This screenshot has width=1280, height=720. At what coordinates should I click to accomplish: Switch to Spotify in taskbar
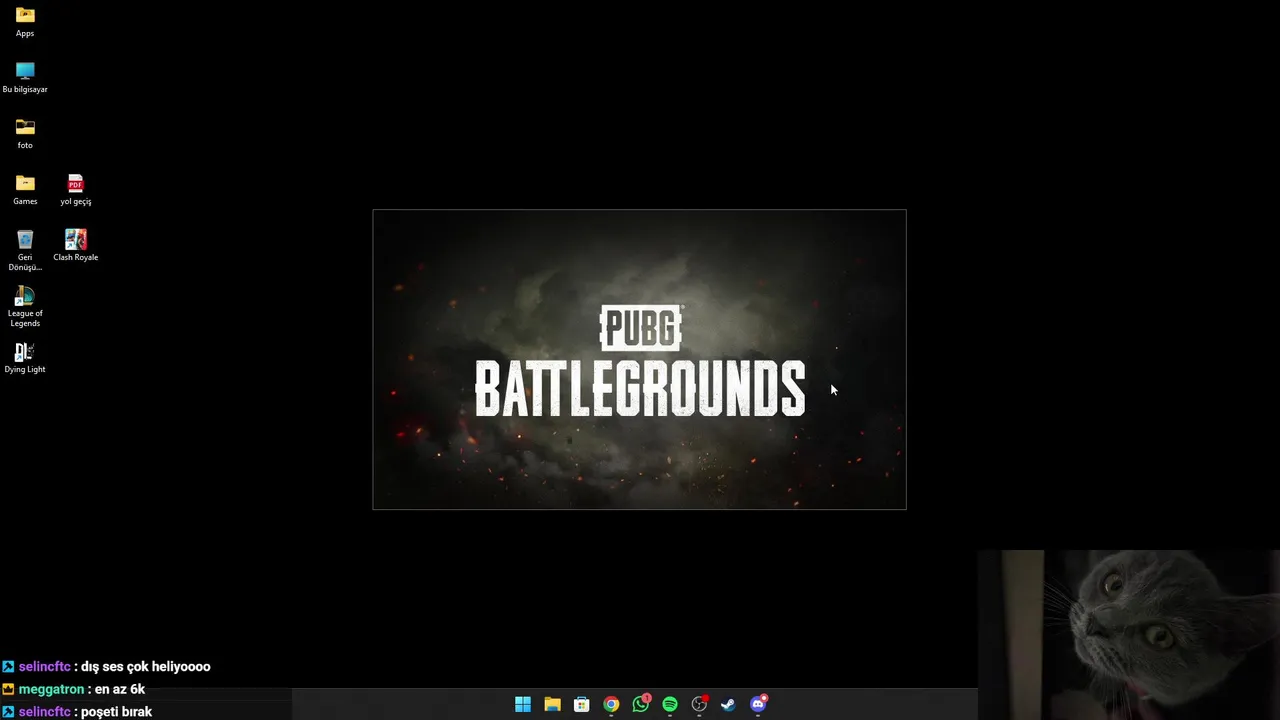coord(670,704)
